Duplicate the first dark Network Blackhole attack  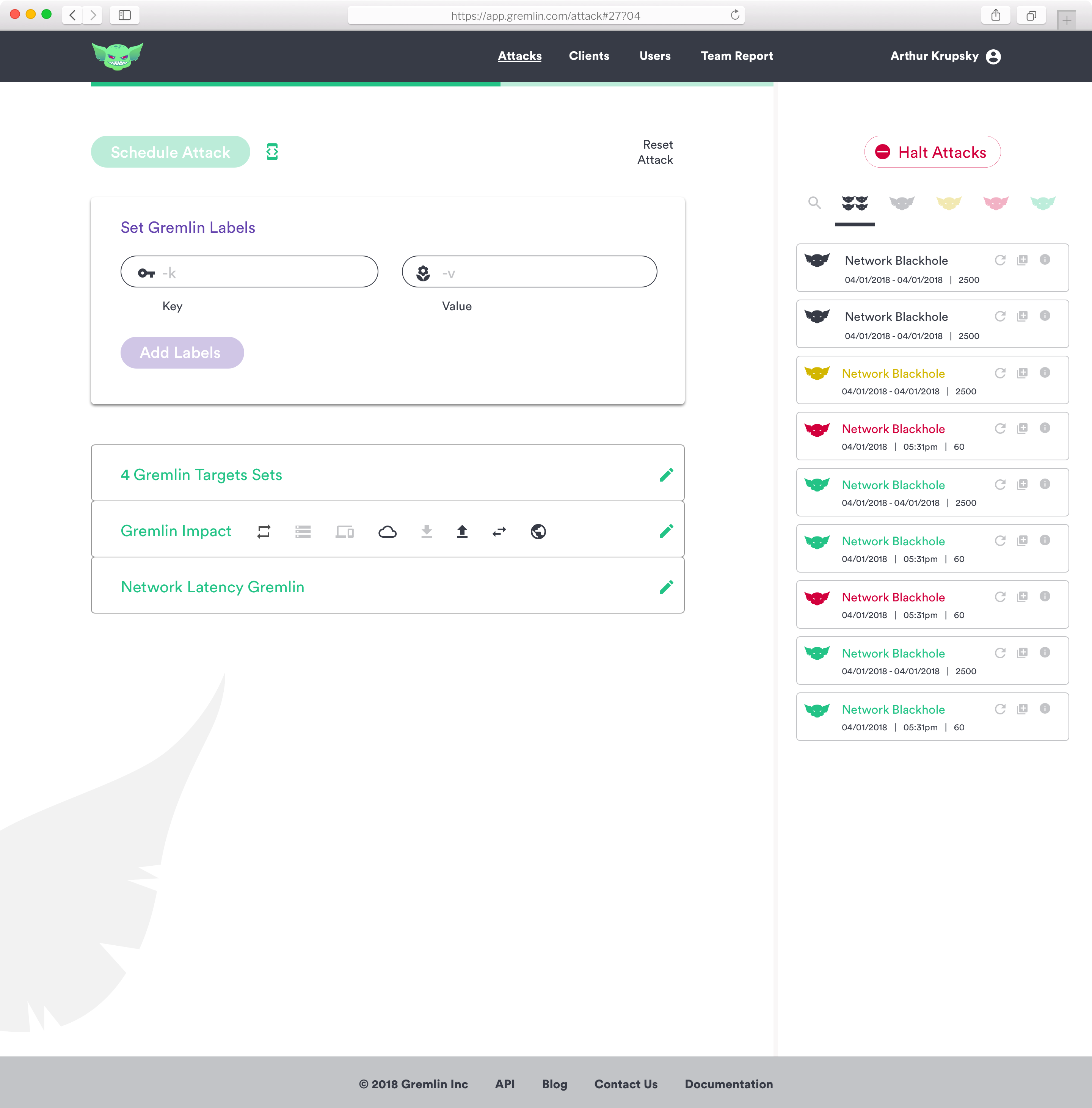[1022, 260]
